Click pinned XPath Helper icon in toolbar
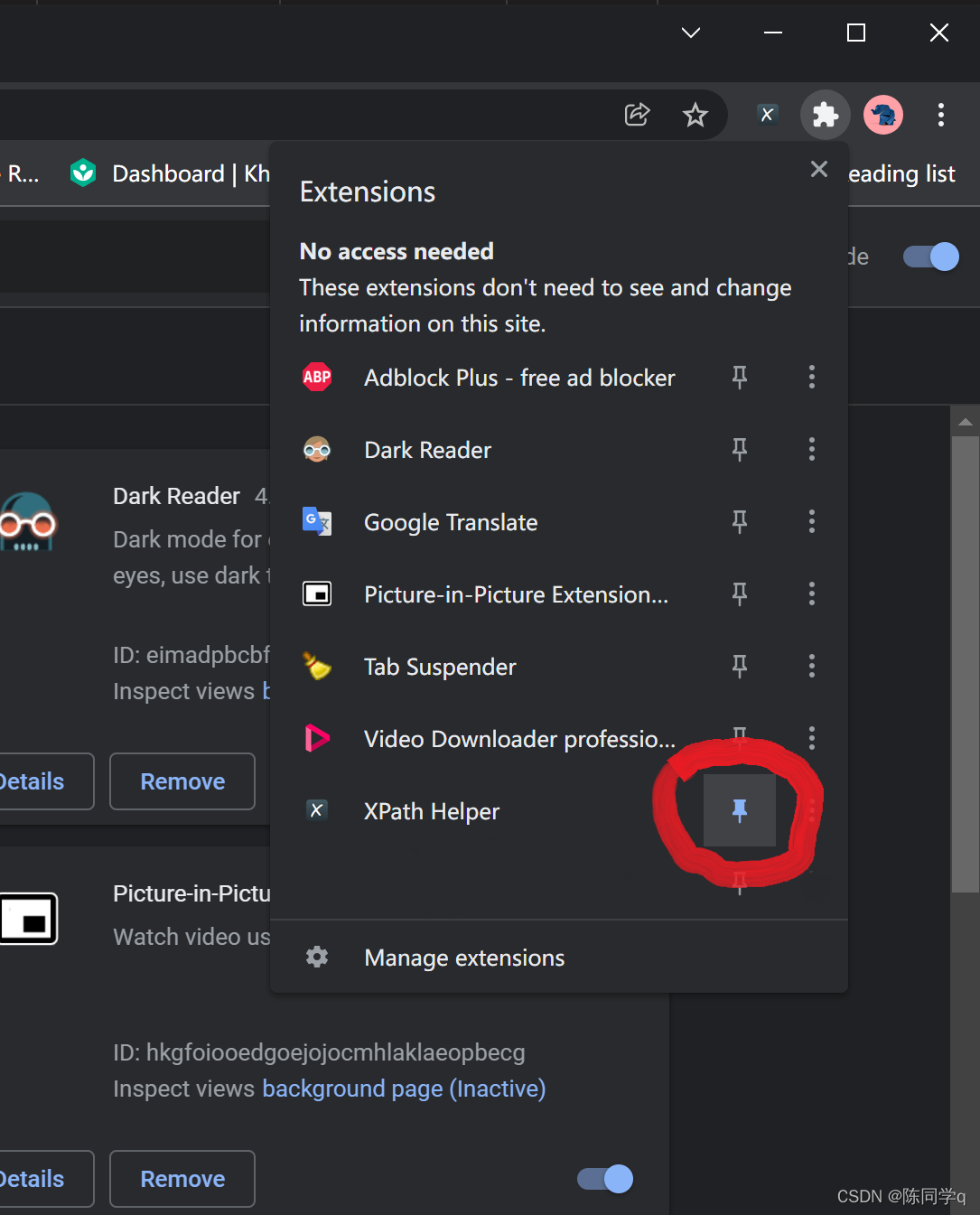 click(767, 115)
